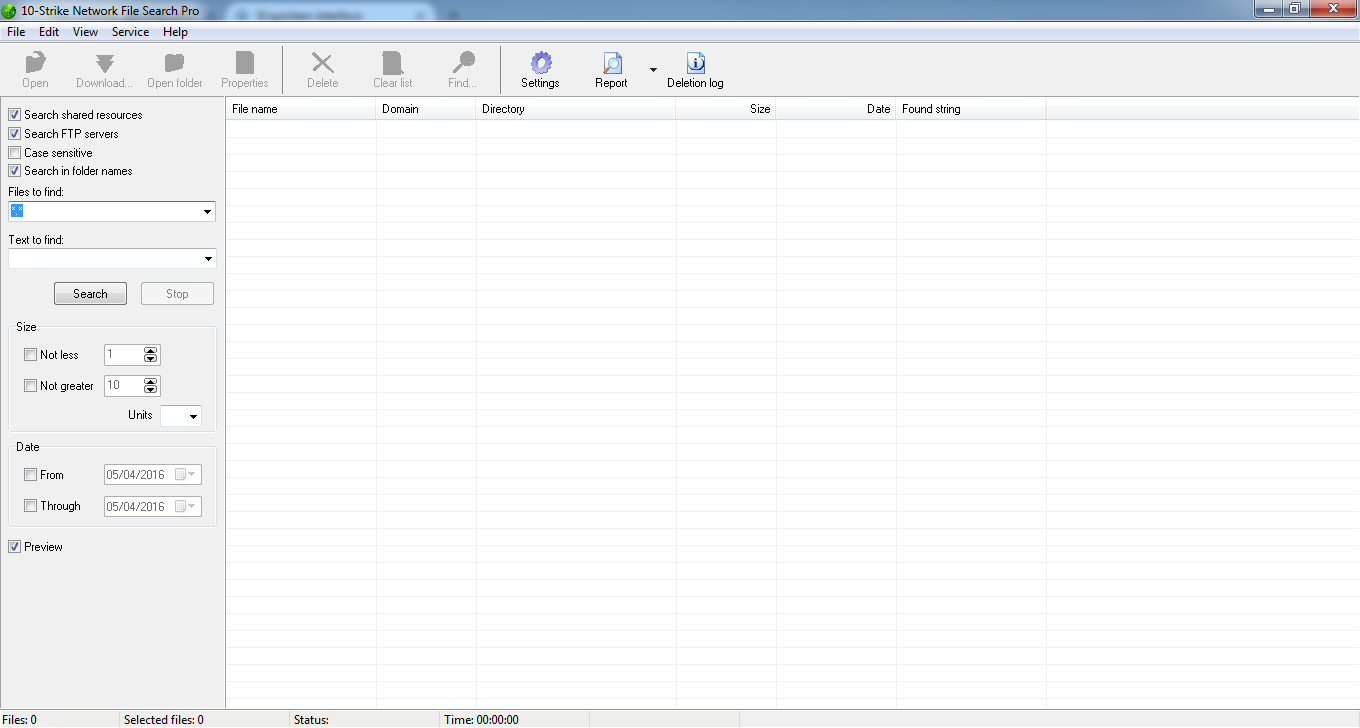The image size is (1360, 728).
Task: Toggle Search in folder names checkbox
Action: click(x=15, y=171)
